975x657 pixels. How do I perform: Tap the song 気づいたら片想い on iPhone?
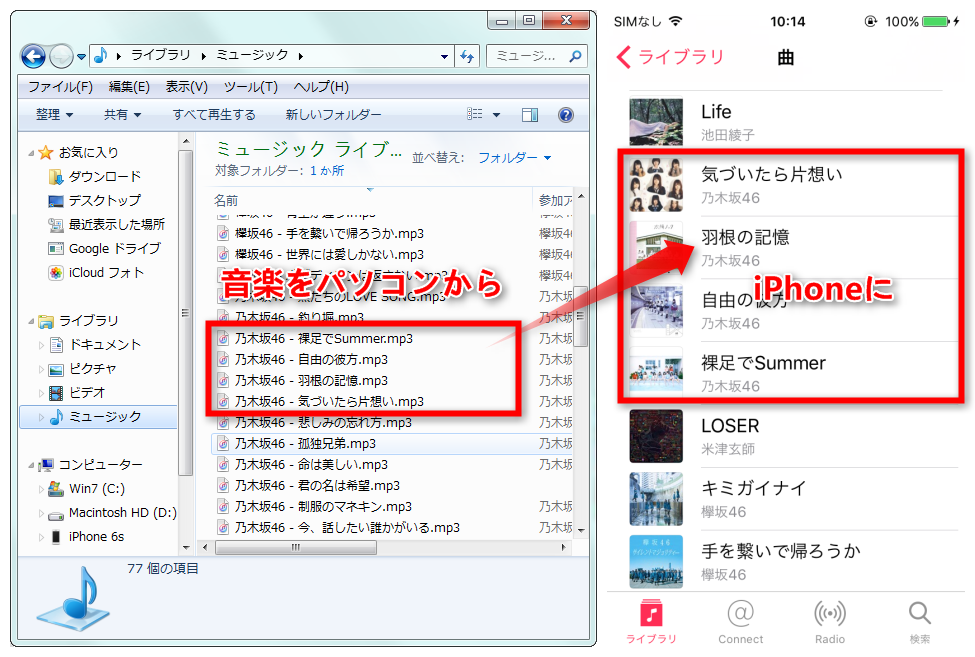click(x=771, y=175)
